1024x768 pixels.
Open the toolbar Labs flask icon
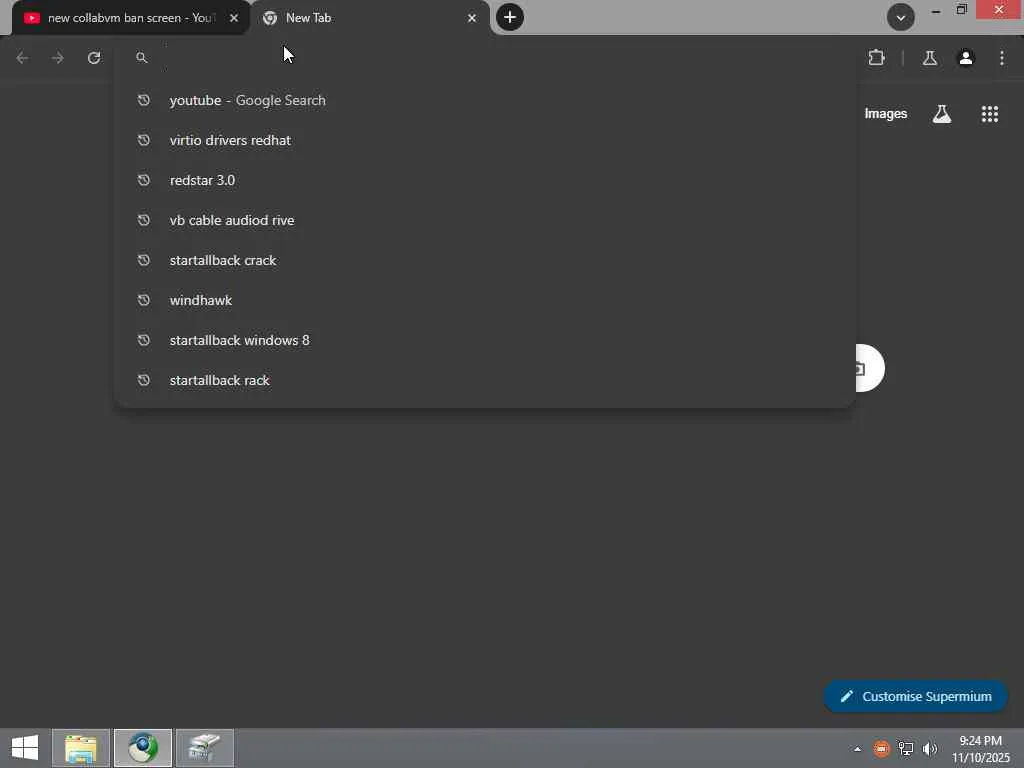pos(930,58)
